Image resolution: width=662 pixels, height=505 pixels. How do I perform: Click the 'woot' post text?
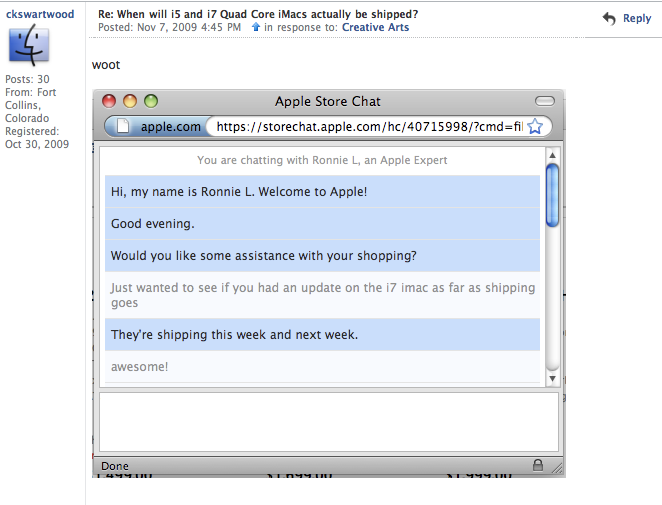click(106, 65)
